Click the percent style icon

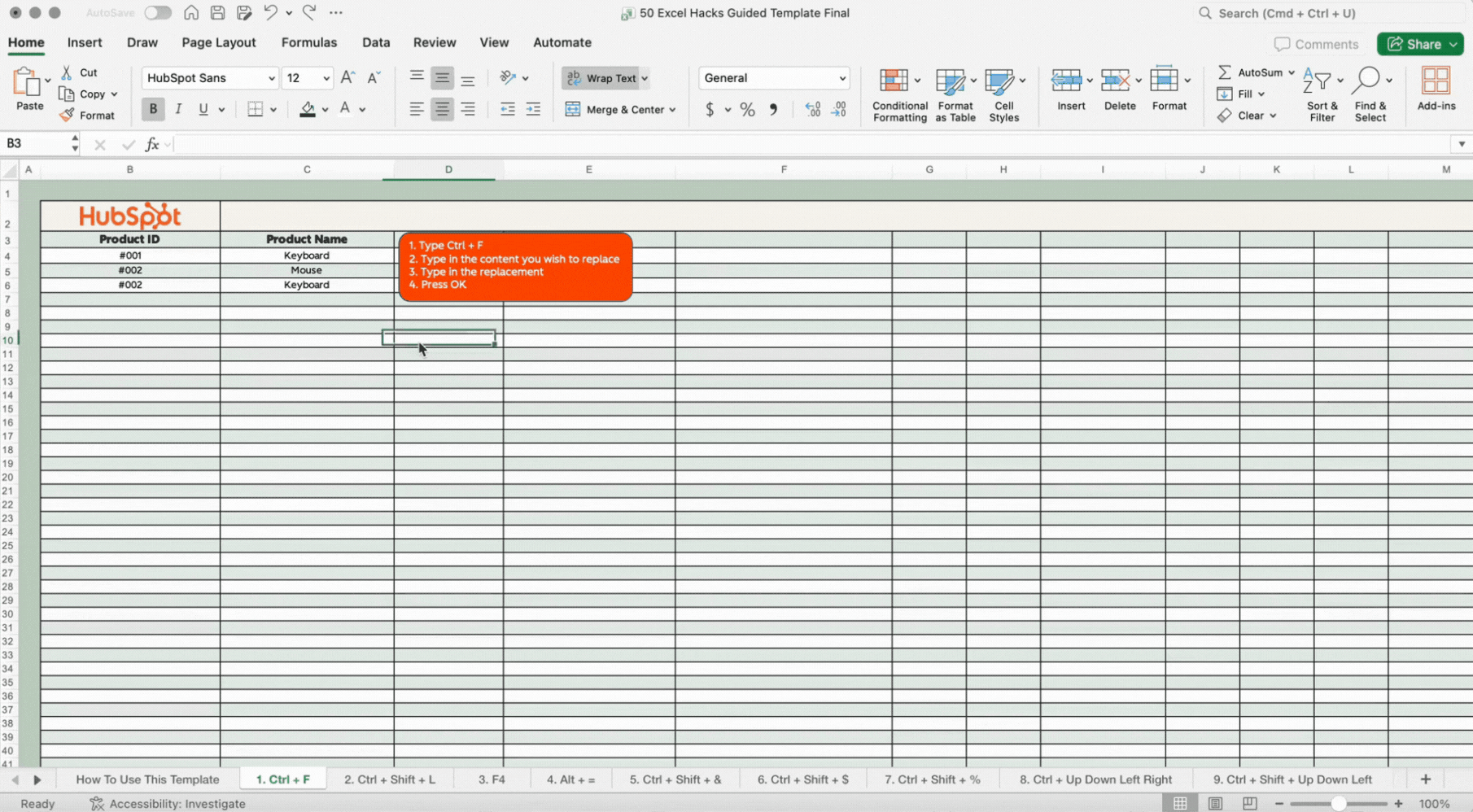click(747, 110)
